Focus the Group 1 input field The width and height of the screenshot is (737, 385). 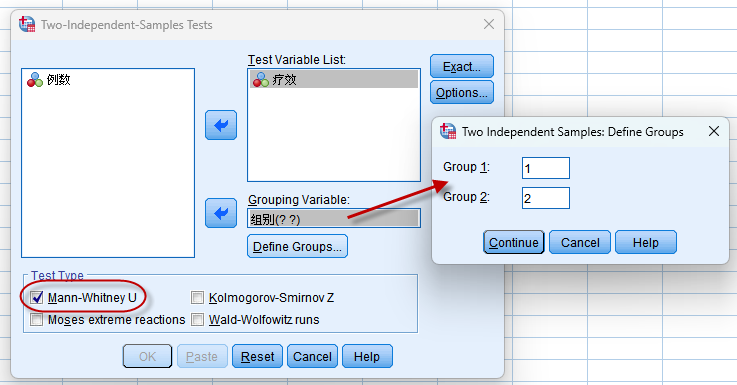546,168
